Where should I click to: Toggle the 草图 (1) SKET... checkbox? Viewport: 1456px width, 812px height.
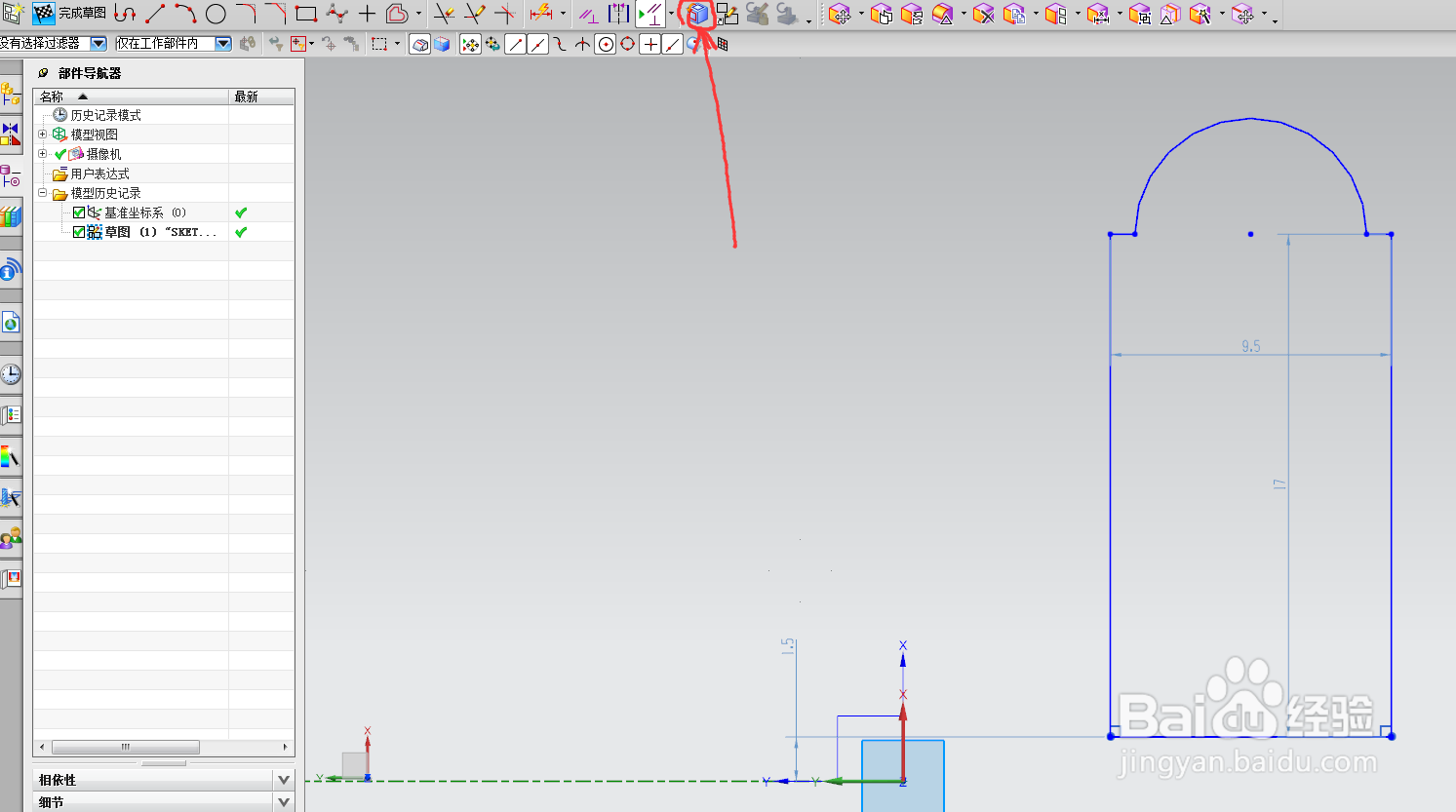[x=79, y=232]
